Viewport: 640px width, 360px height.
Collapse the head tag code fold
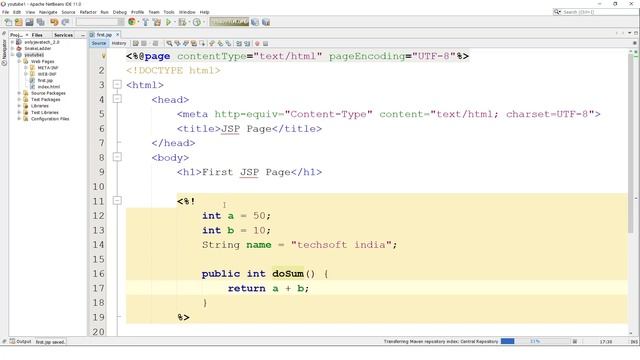click(x=117, y=99)
